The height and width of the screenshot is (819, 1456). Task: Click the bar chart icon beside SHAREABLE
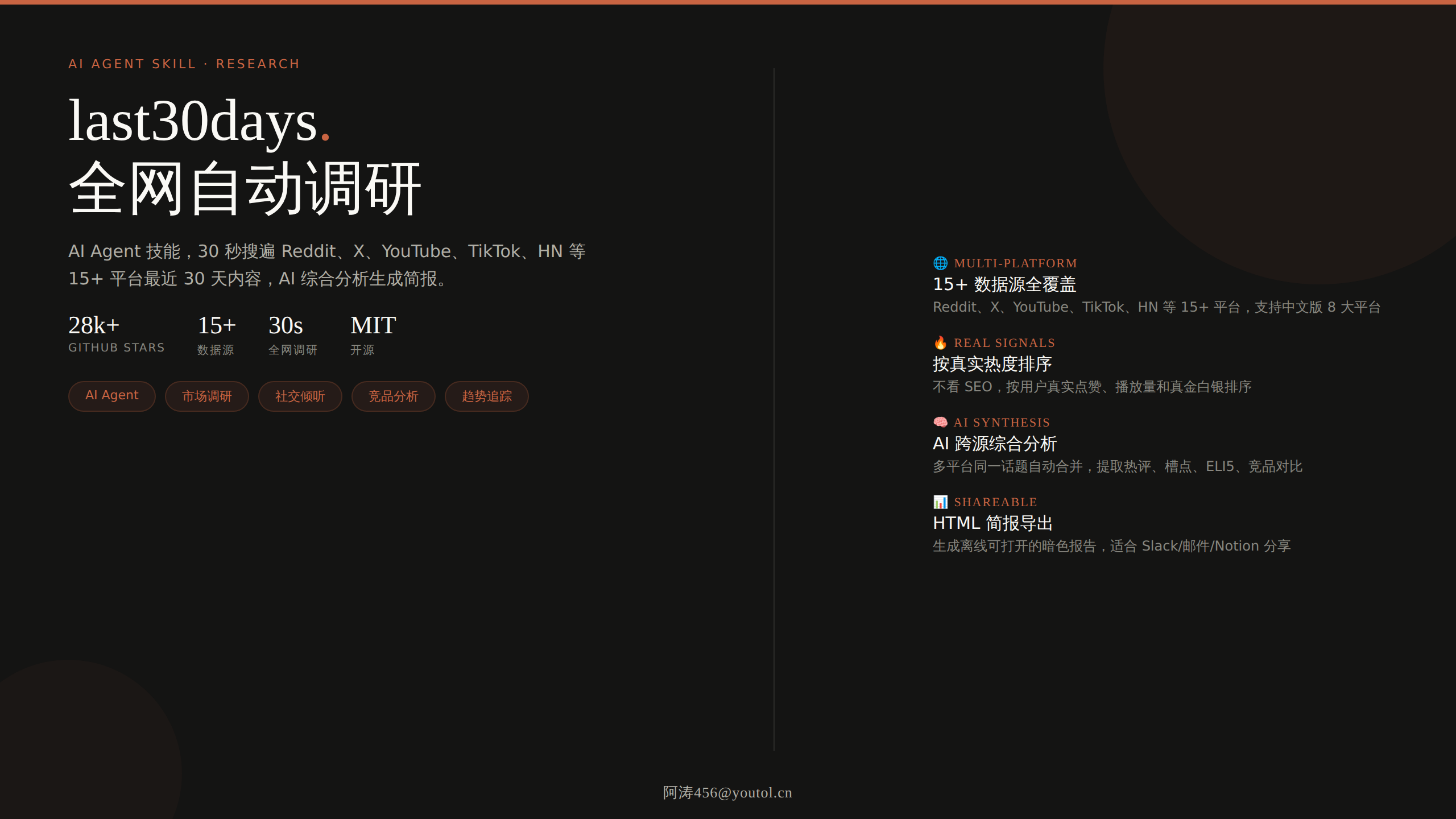tap(940, 502)
